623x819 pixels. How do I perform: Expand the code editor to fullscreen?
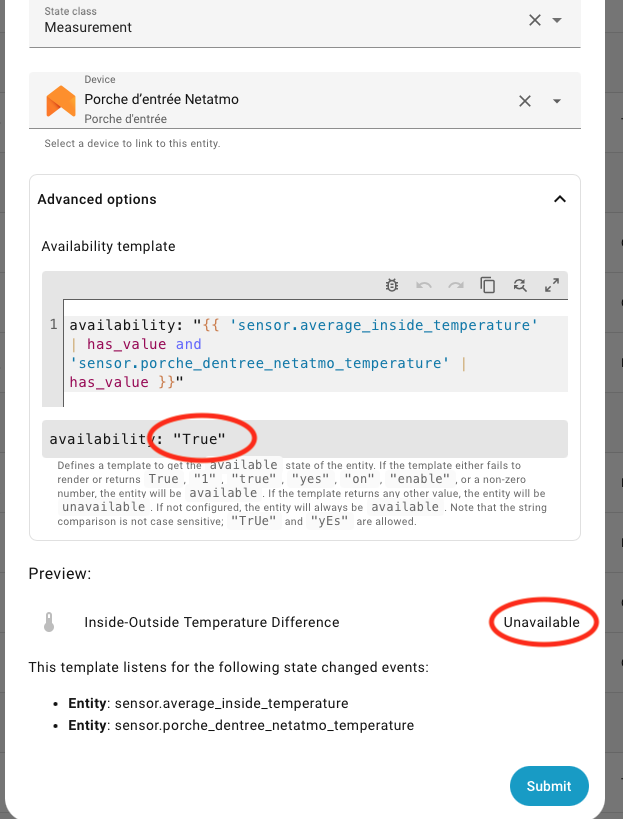tap(551, 285)
